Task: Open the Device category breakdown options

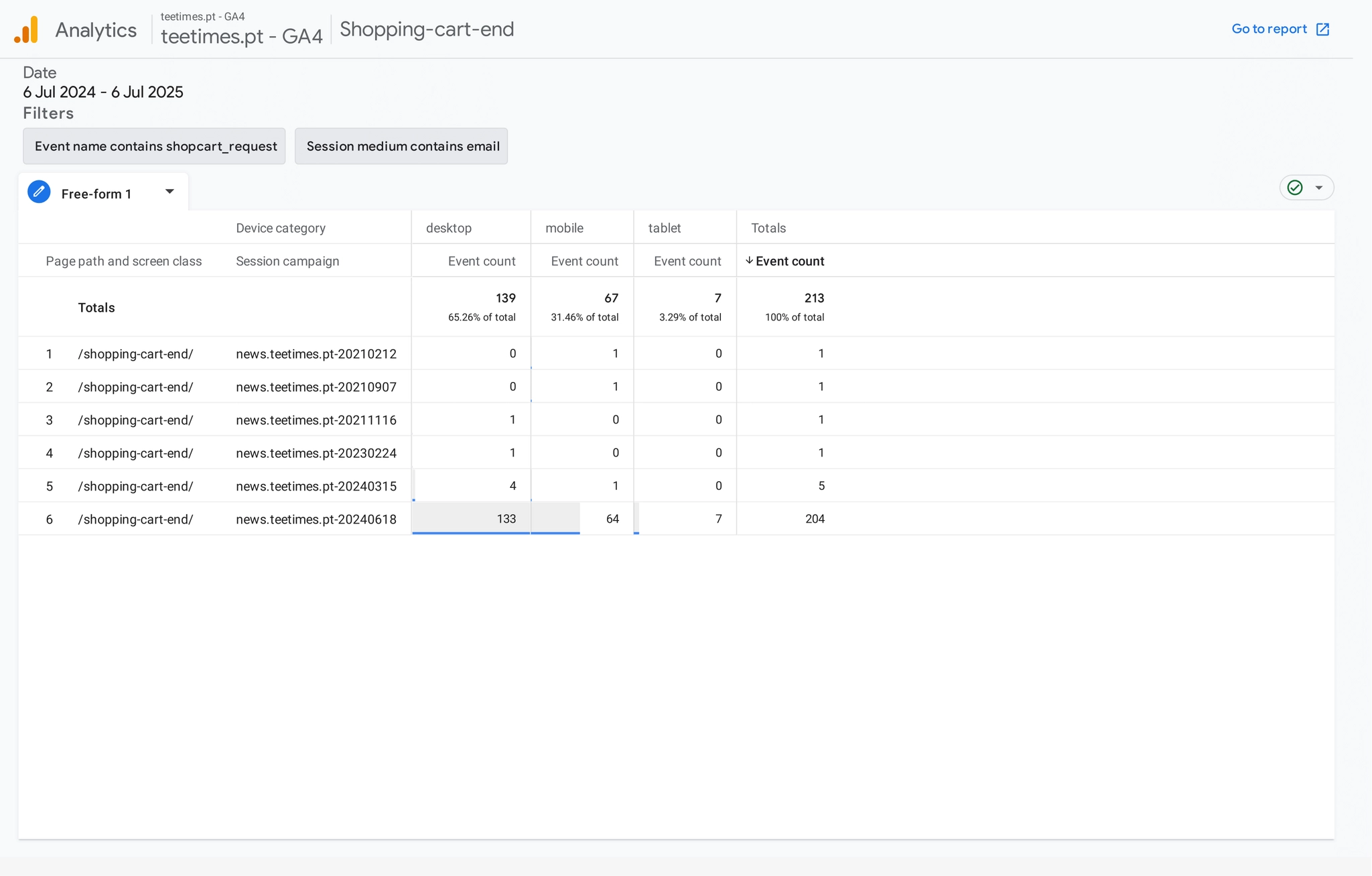Action: point(280,227)
